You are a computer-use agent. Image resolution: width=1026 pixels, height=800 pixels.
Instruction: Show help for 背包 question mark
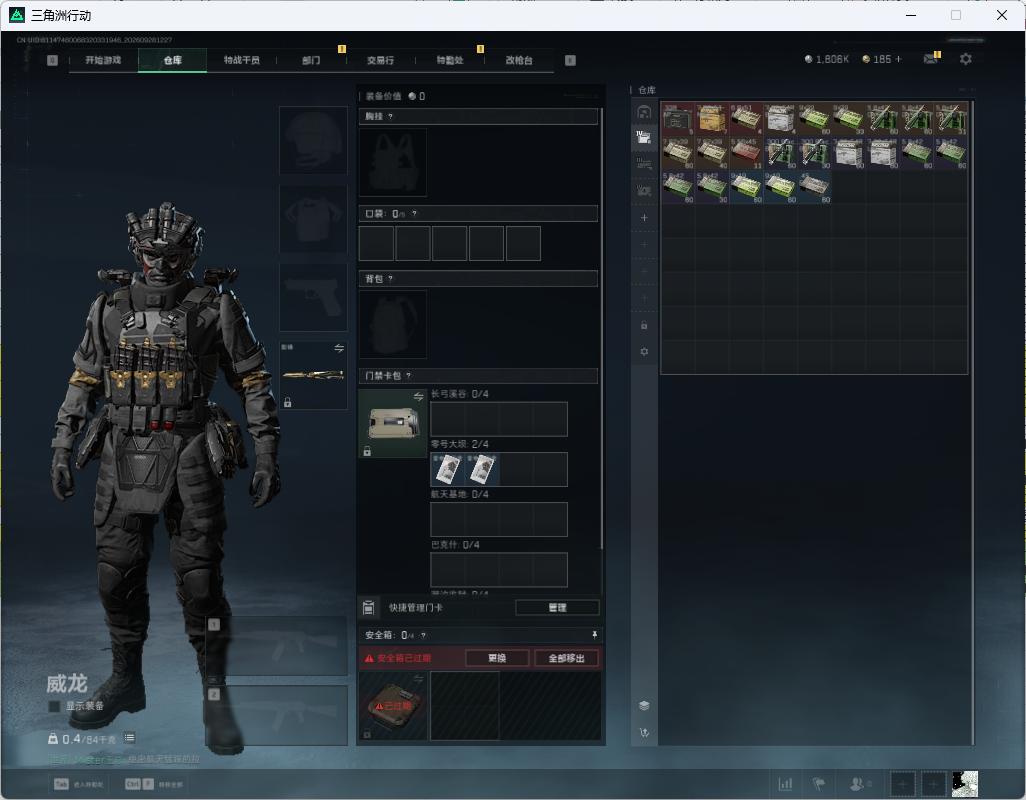(391, 279)
